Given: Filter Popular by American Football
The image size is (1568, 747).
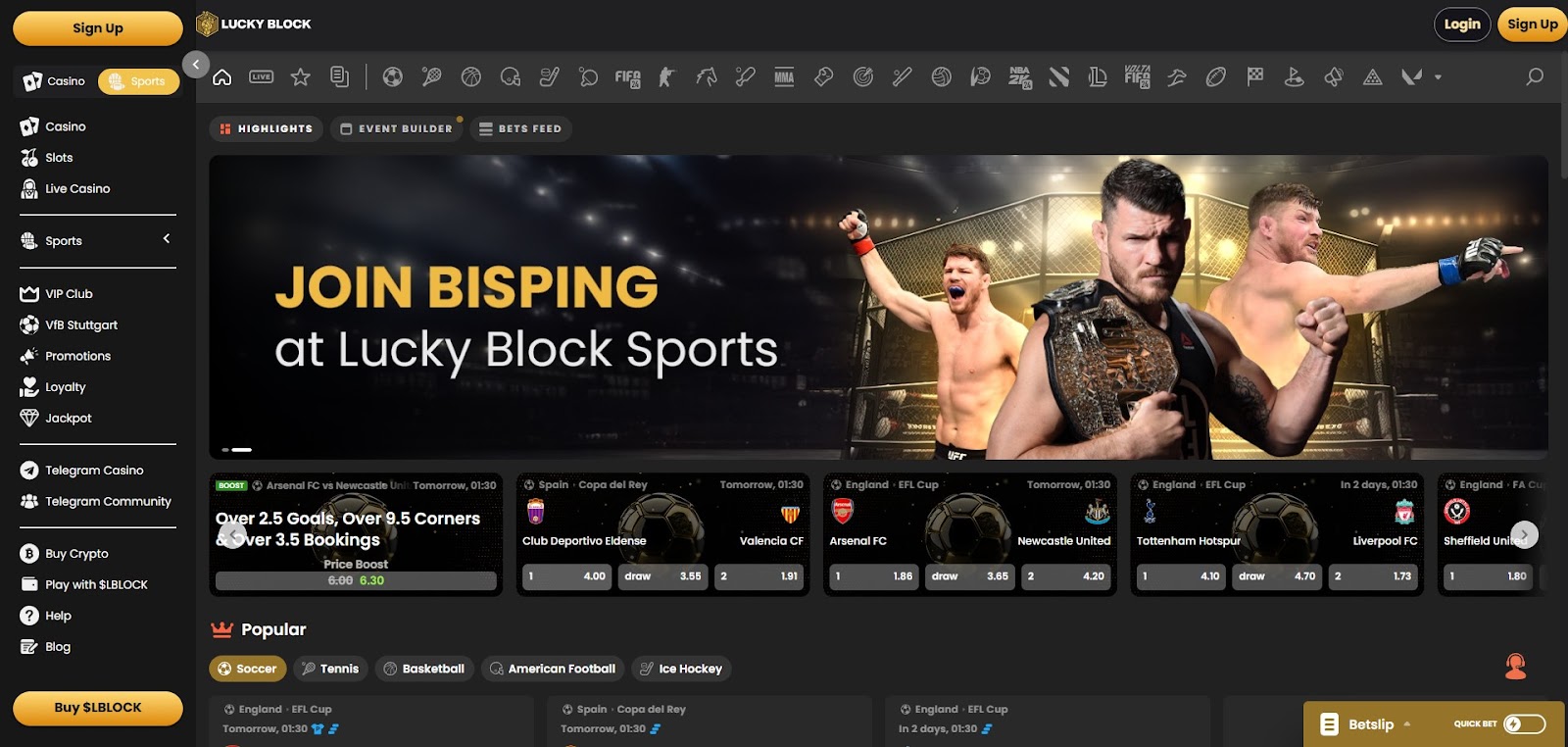Looking at the screenshot, I should click(553, 669).
